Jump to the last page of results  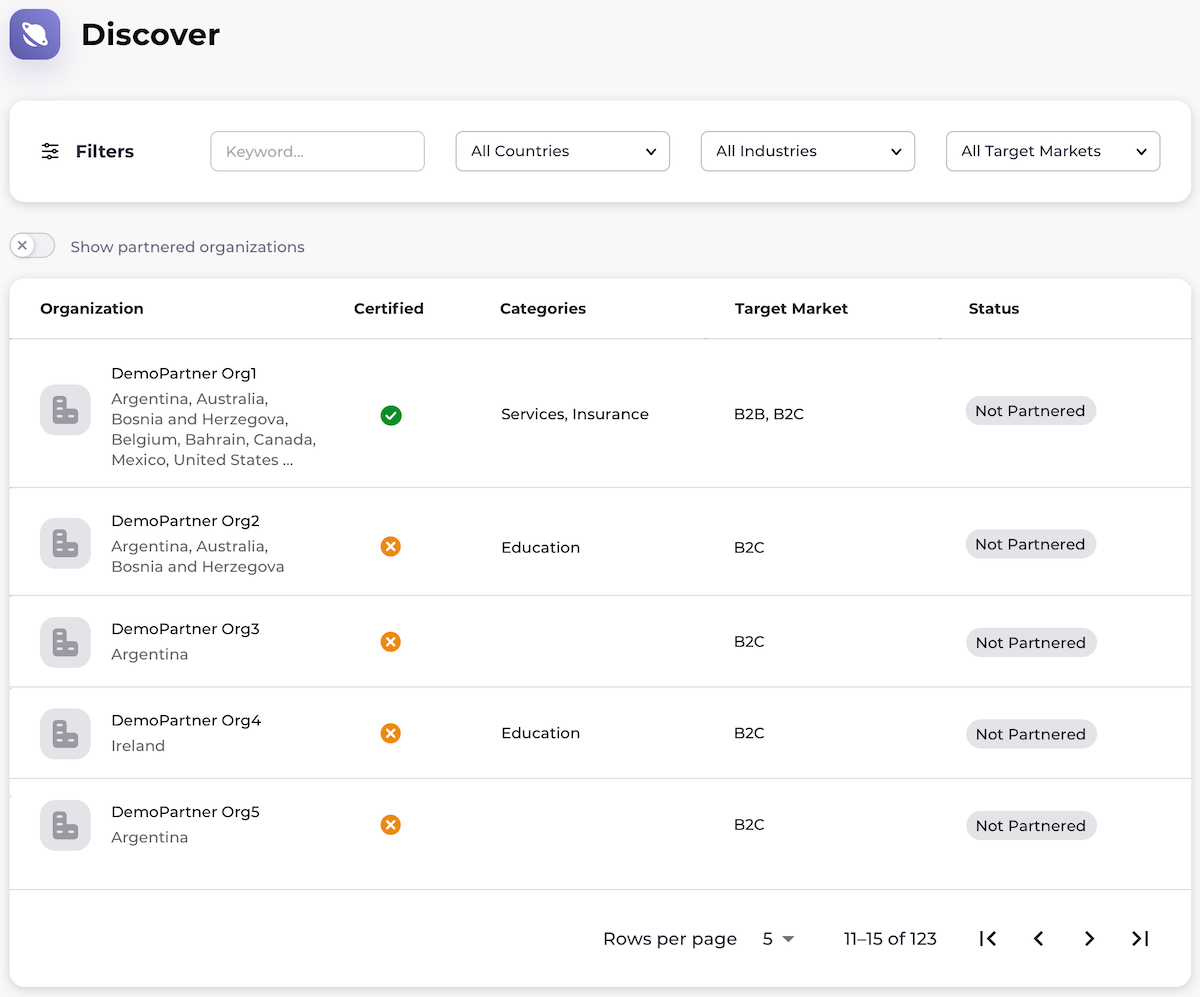point(1140,938)
